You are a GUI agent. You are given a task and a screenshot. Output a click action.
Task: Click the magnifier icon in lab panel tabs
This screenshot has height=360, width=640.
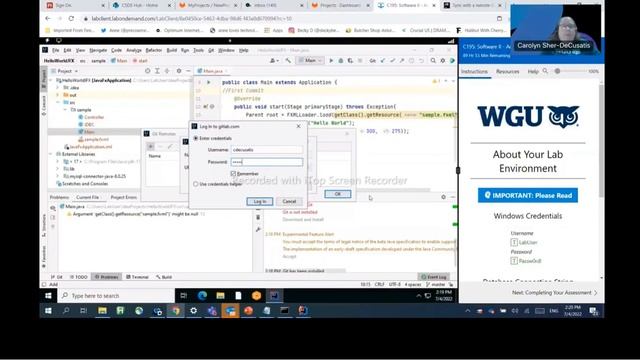[x=545, y=71]
